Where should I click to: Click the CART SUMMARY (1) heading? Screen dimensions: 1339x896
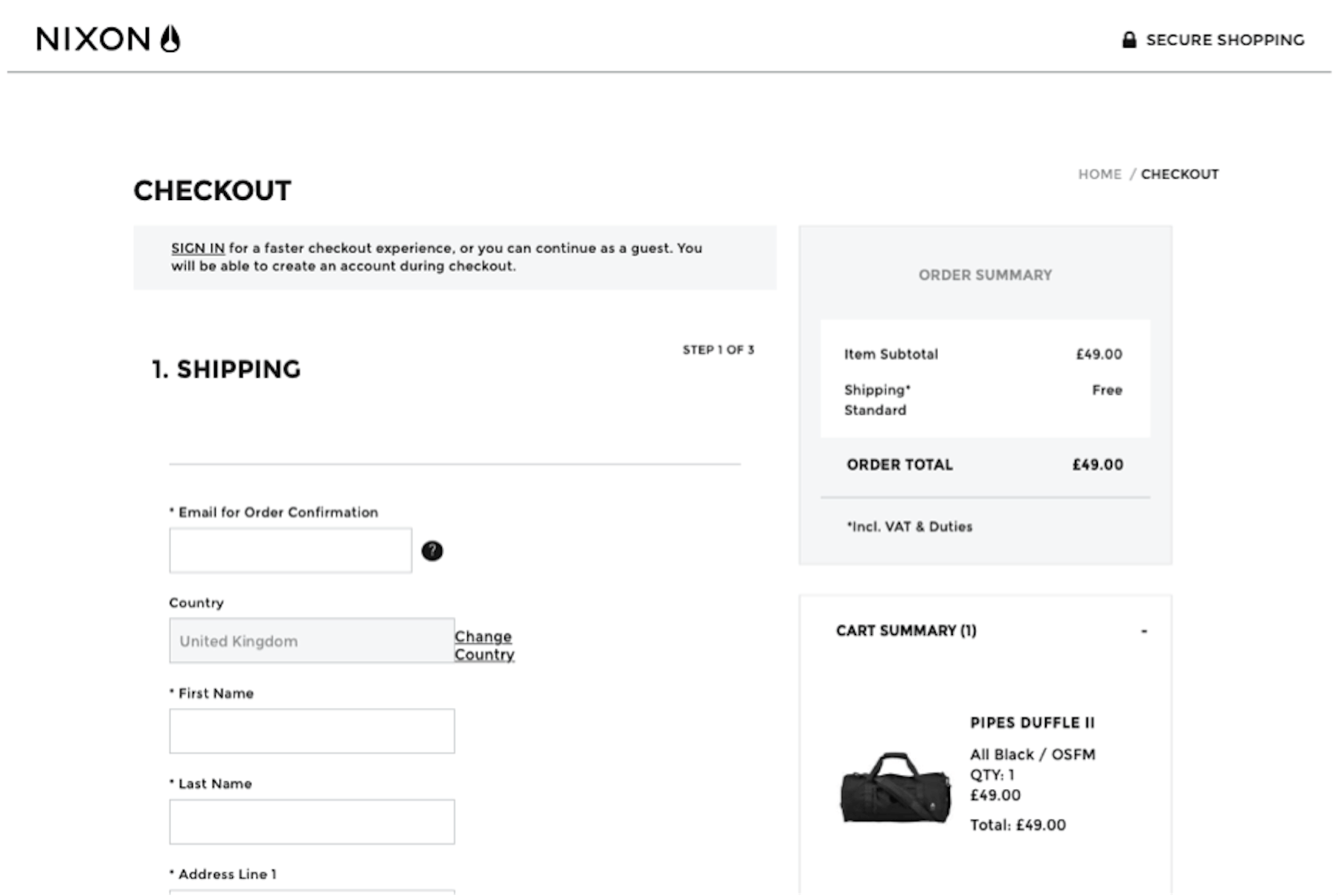coord(906,631)
